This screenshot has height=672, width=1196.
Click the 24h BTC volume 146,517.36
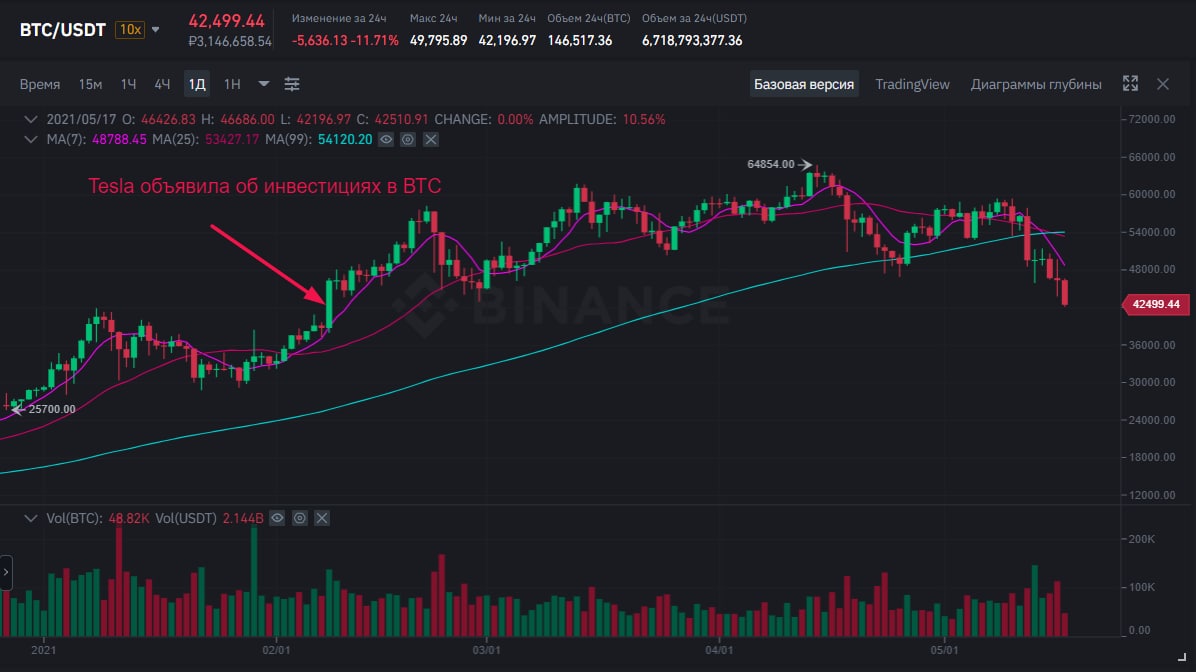coord(580,40)
